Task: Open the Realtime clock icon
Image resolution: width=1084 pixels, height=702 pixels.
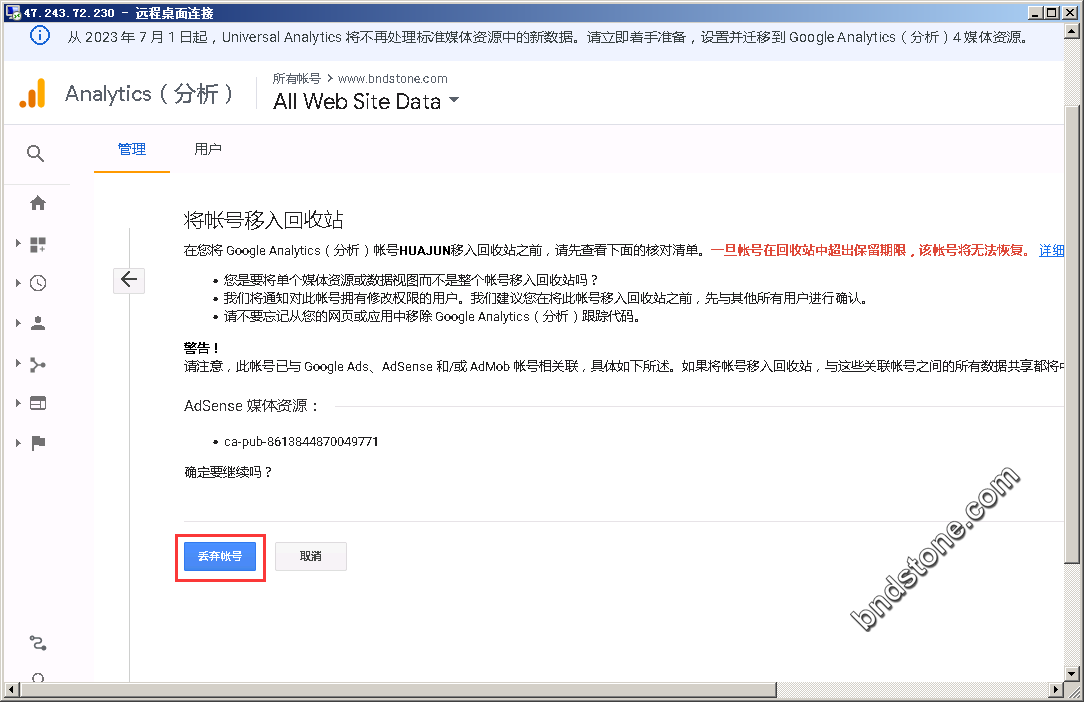Action: click(x=38, y=283)
